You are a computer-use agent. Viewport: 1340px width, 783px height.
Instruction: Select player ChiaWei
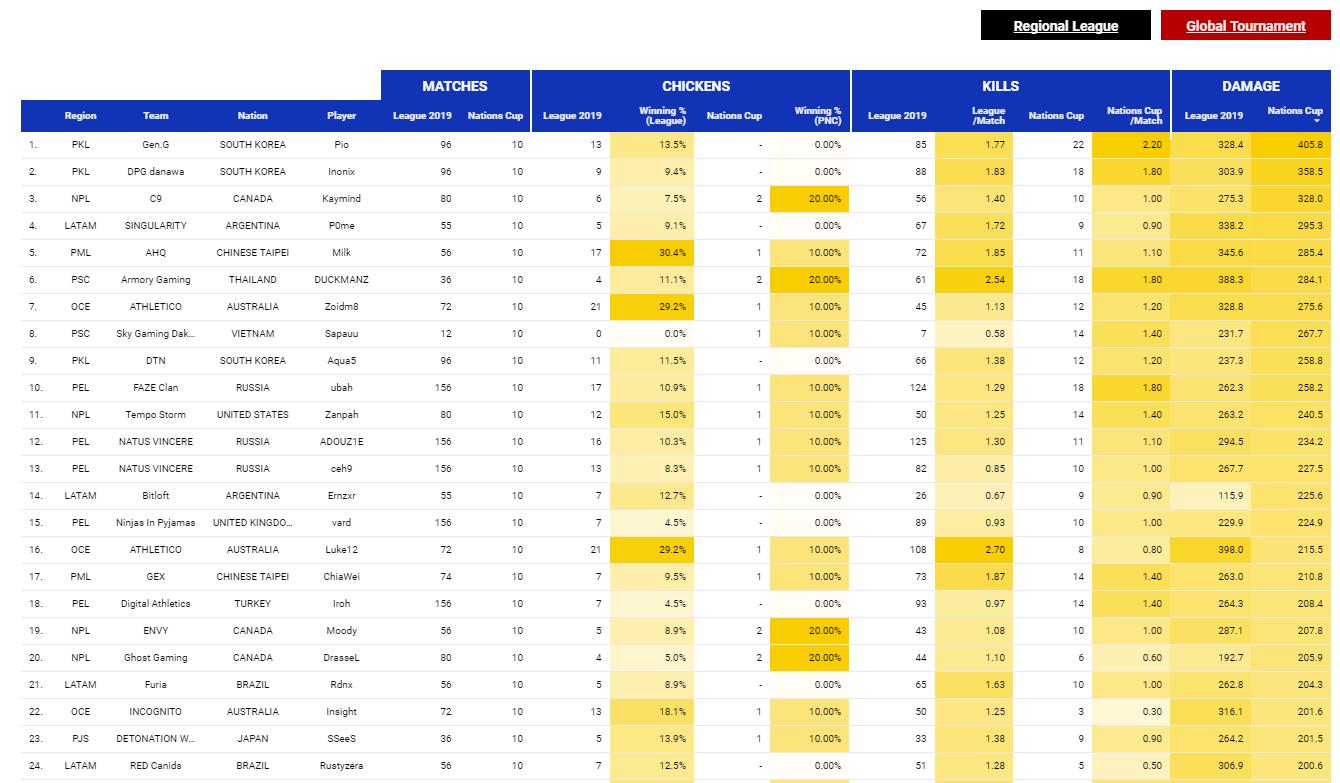click(341, 577)
